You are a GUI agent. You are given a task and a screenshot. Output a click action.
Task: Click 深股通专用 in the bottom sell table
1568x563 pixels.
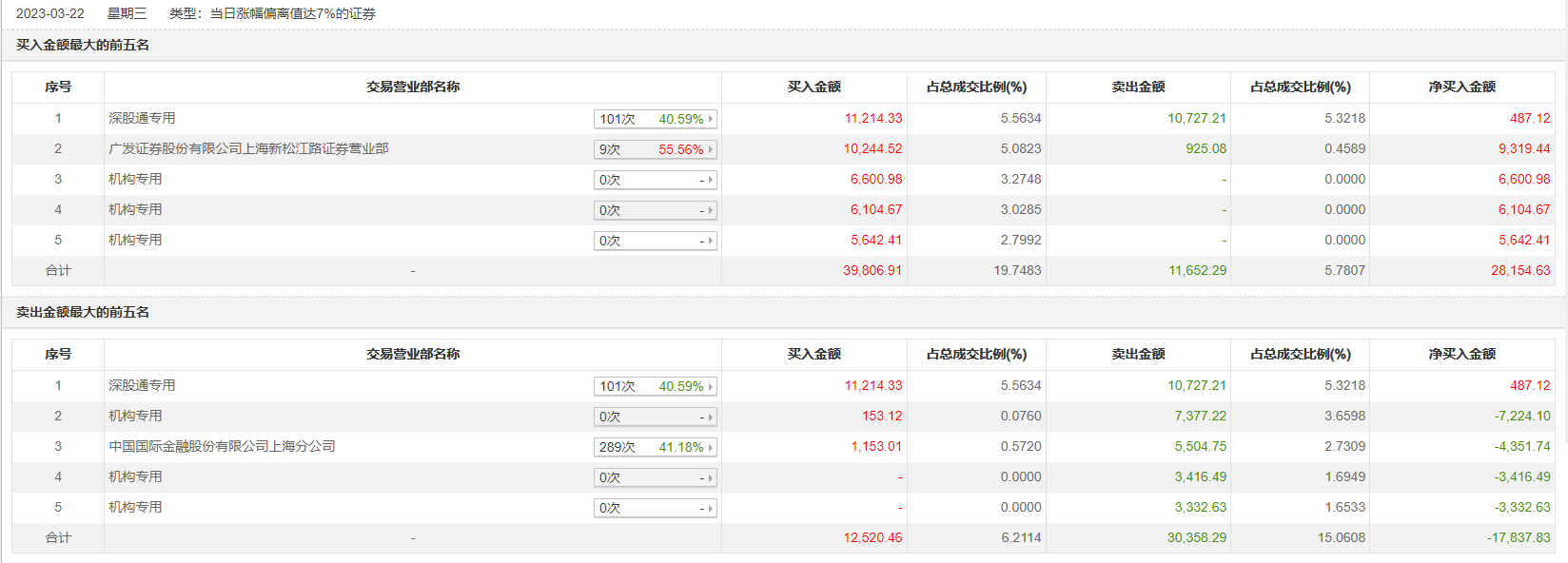142,385
